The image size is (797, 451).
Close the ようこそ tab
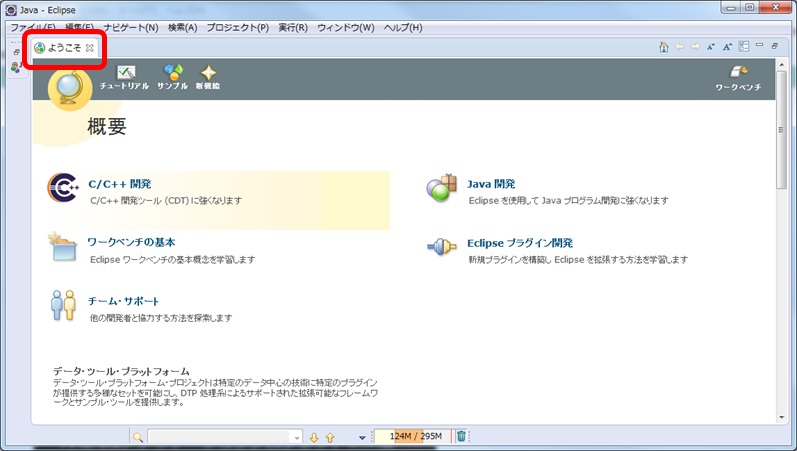(x=89, y=48)
